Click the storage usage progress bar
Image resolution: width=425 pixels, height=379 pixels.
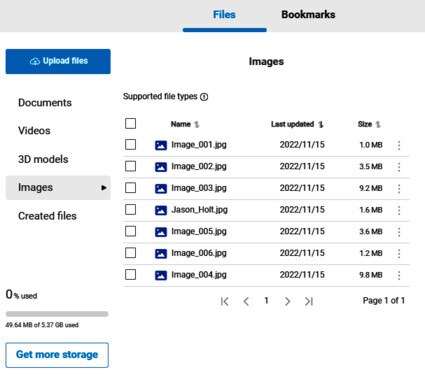[x=57, y=314]
